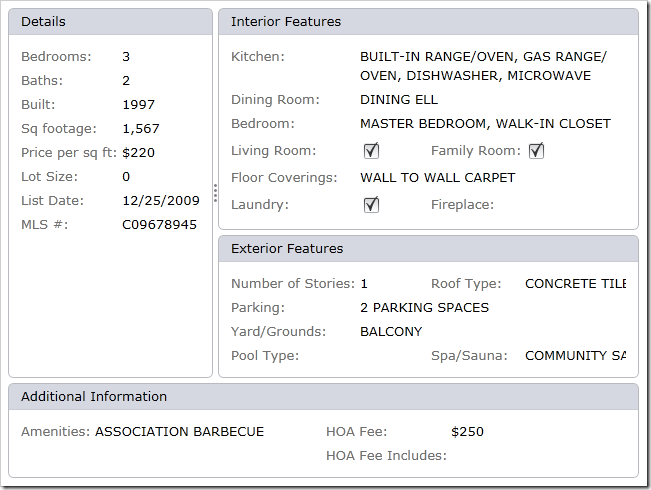The image size is (651, 490).
Task: Click the HOA Fee value $250
Action: click(x=467, y=432)
